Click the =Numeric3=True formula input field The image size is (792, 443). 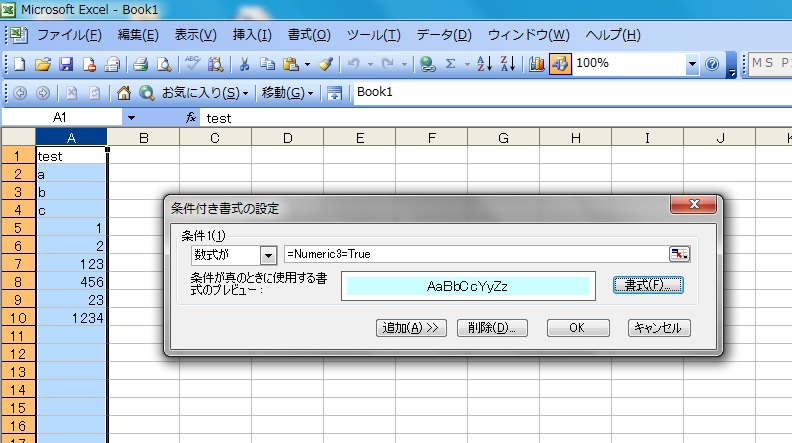475,255
